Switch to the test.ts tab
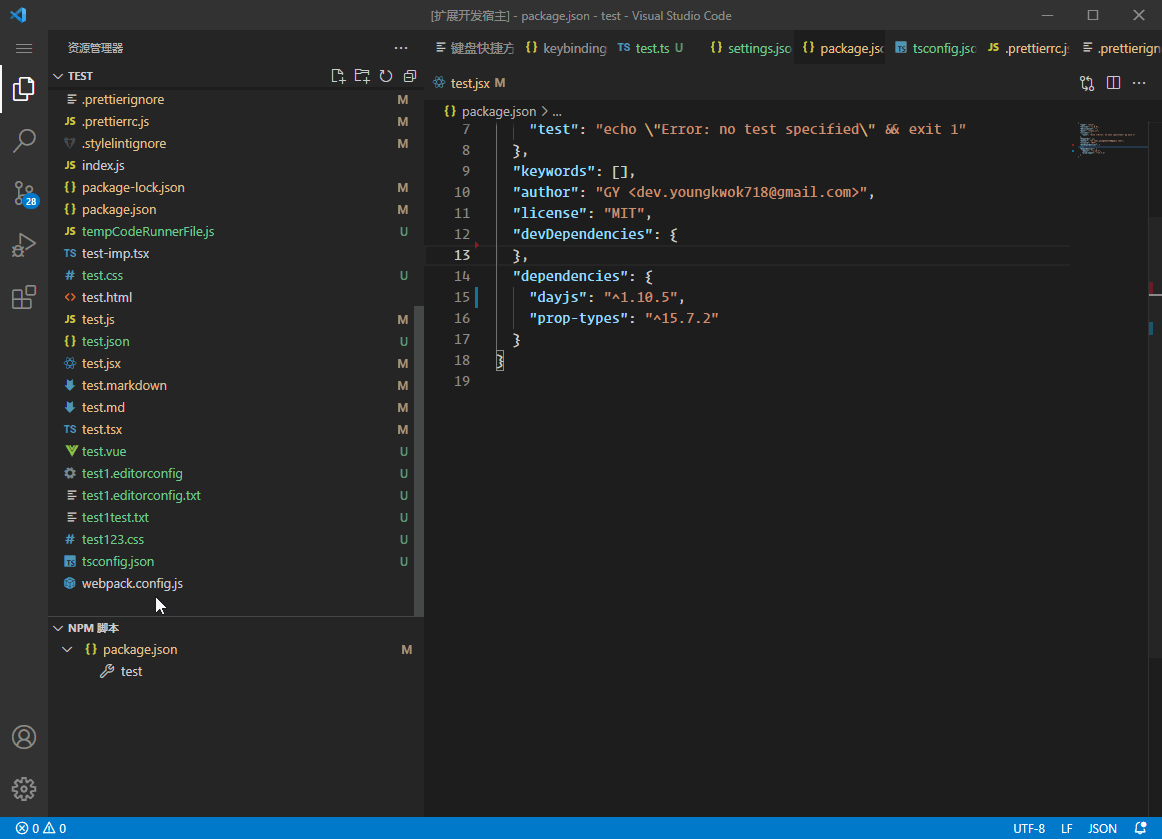1162x839 pixels. coord(652,48)
